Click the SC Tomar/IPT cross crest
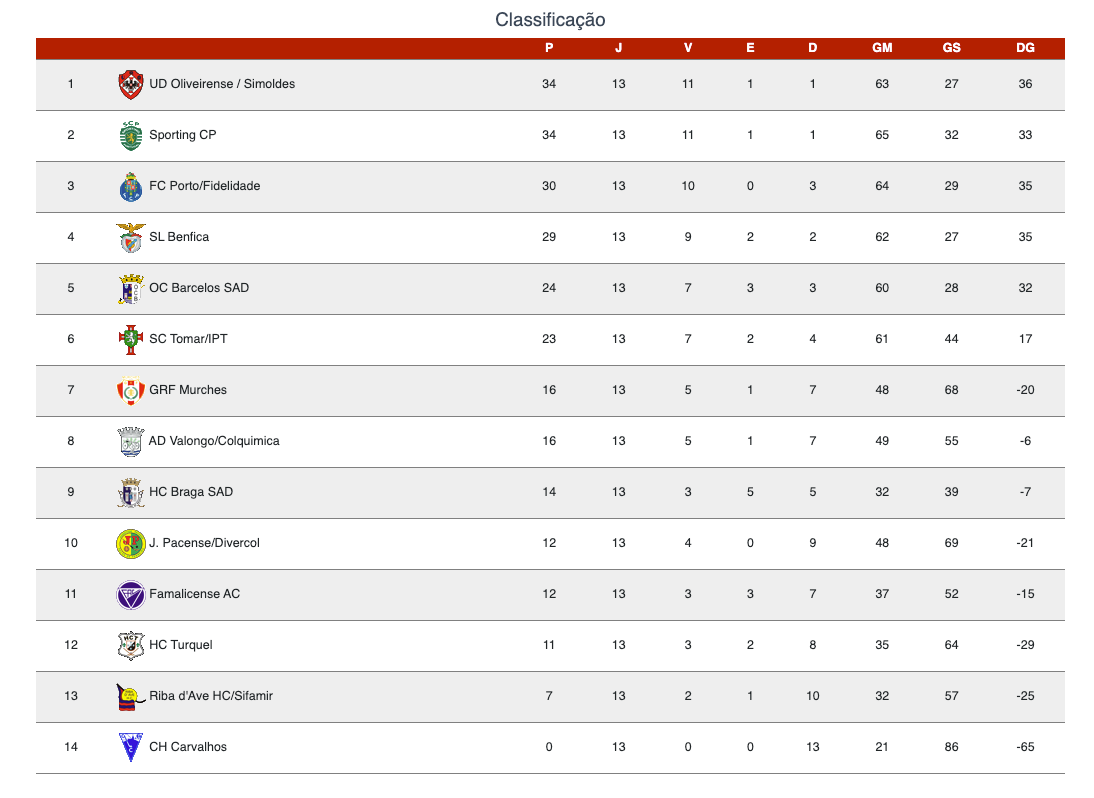1094x798 pixels. coord(130,339)
